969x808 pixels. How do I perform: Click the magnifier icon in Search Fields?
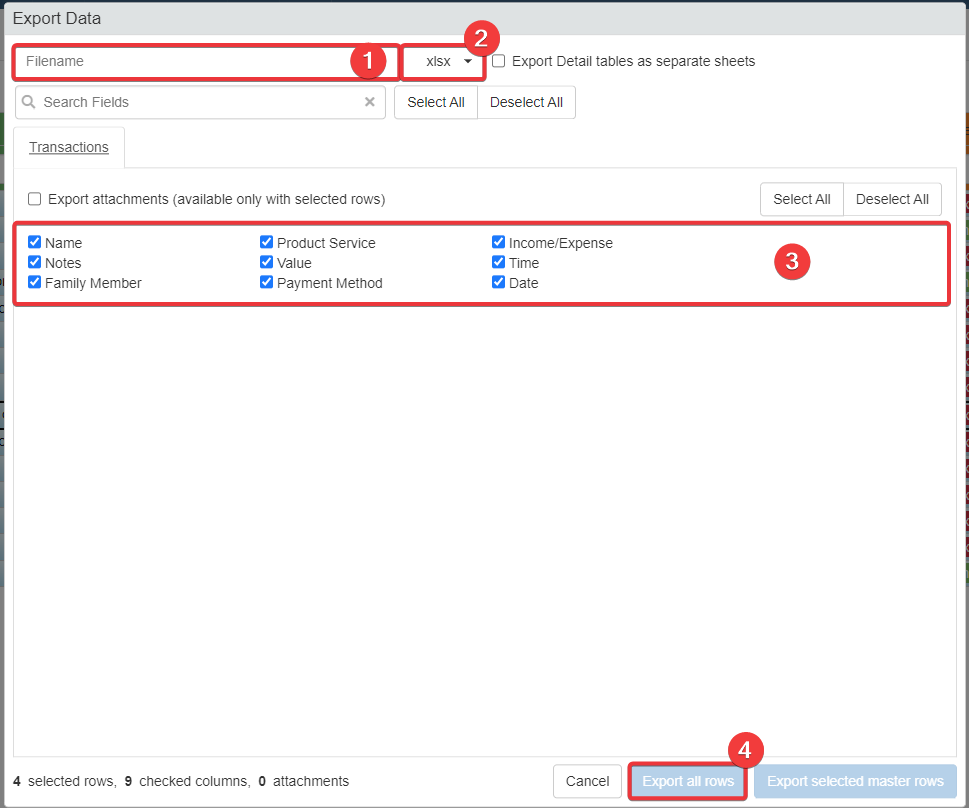tap(29, 102)
